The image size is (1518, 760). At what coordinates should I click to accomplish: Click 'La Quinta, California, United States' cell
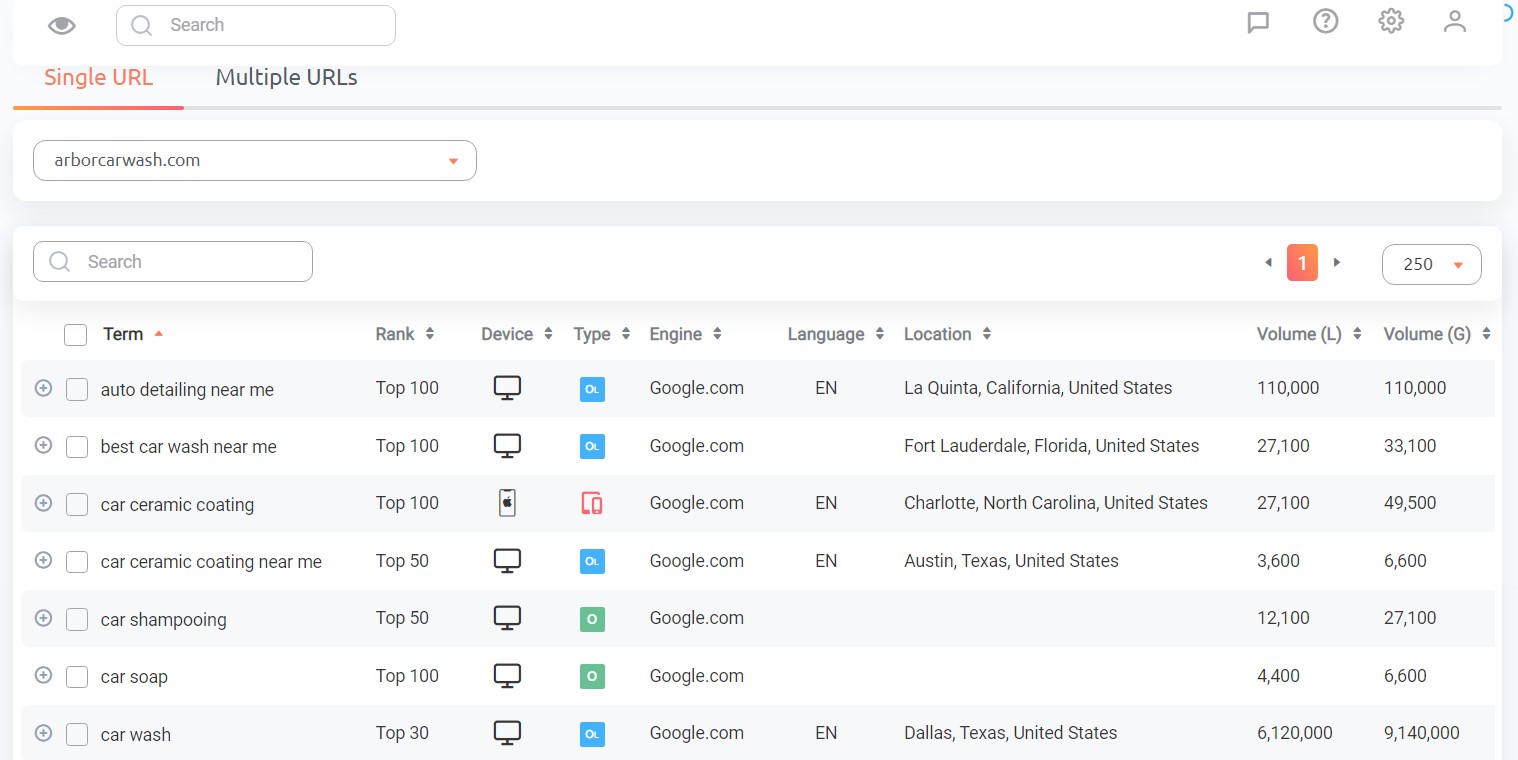pyautogui.click(x=1038, y=388)
